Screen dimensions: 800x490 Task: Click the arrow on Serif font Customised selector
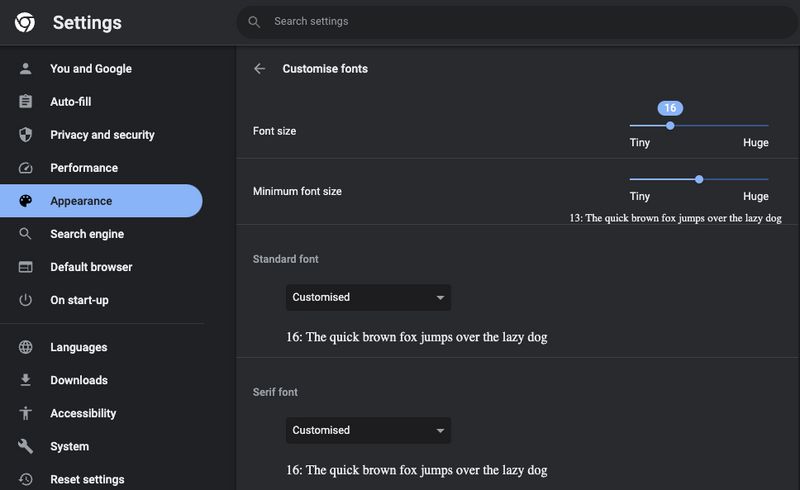click(440, 431)
